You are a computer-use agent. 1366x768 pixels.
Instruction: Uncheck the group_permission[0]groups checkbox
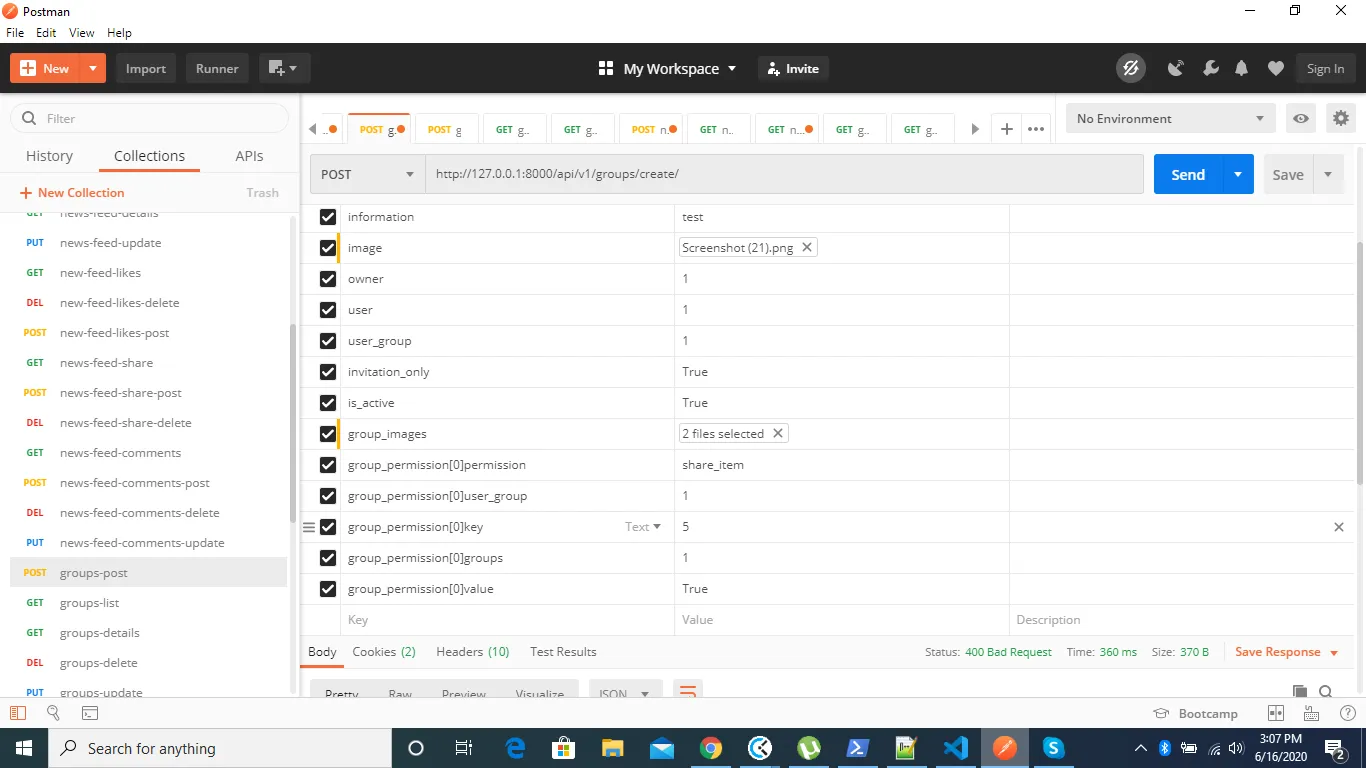(x=328, y=558)
